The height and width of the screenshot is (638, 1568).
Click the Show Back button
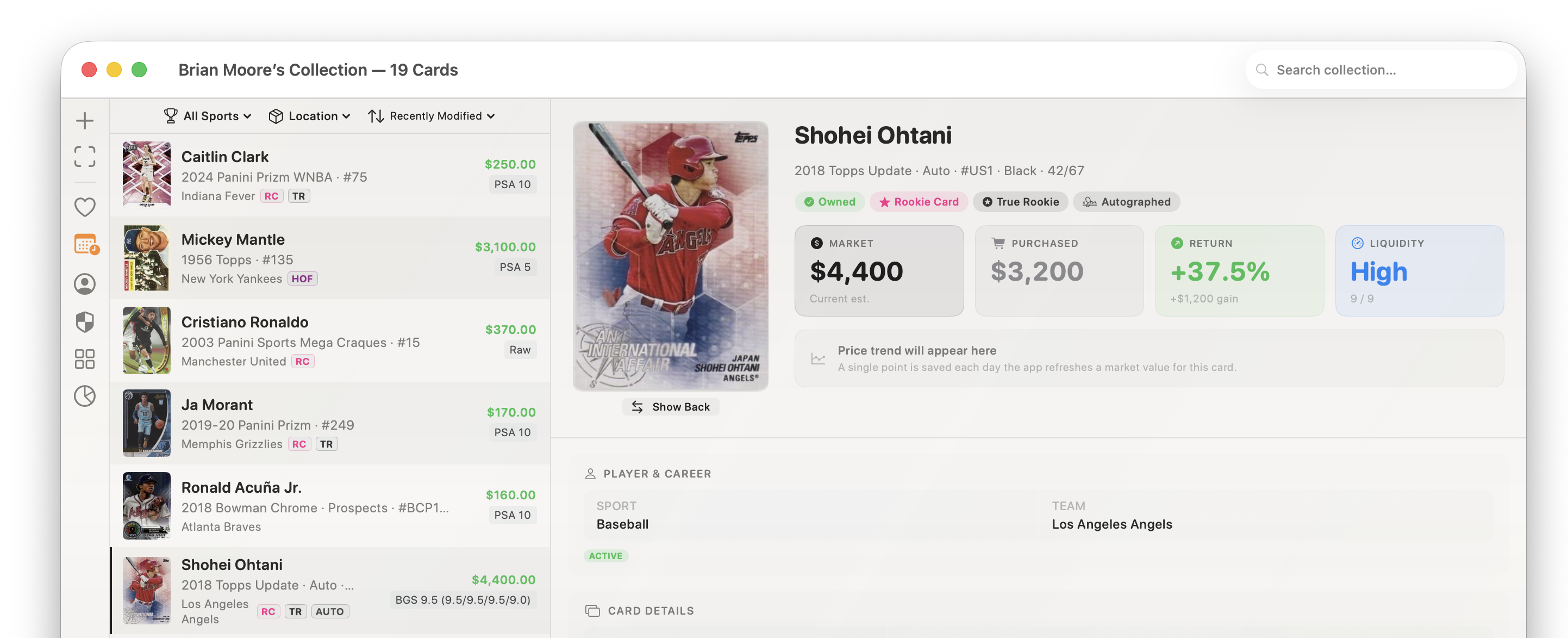pyautogui.click(x=670, y=406)
